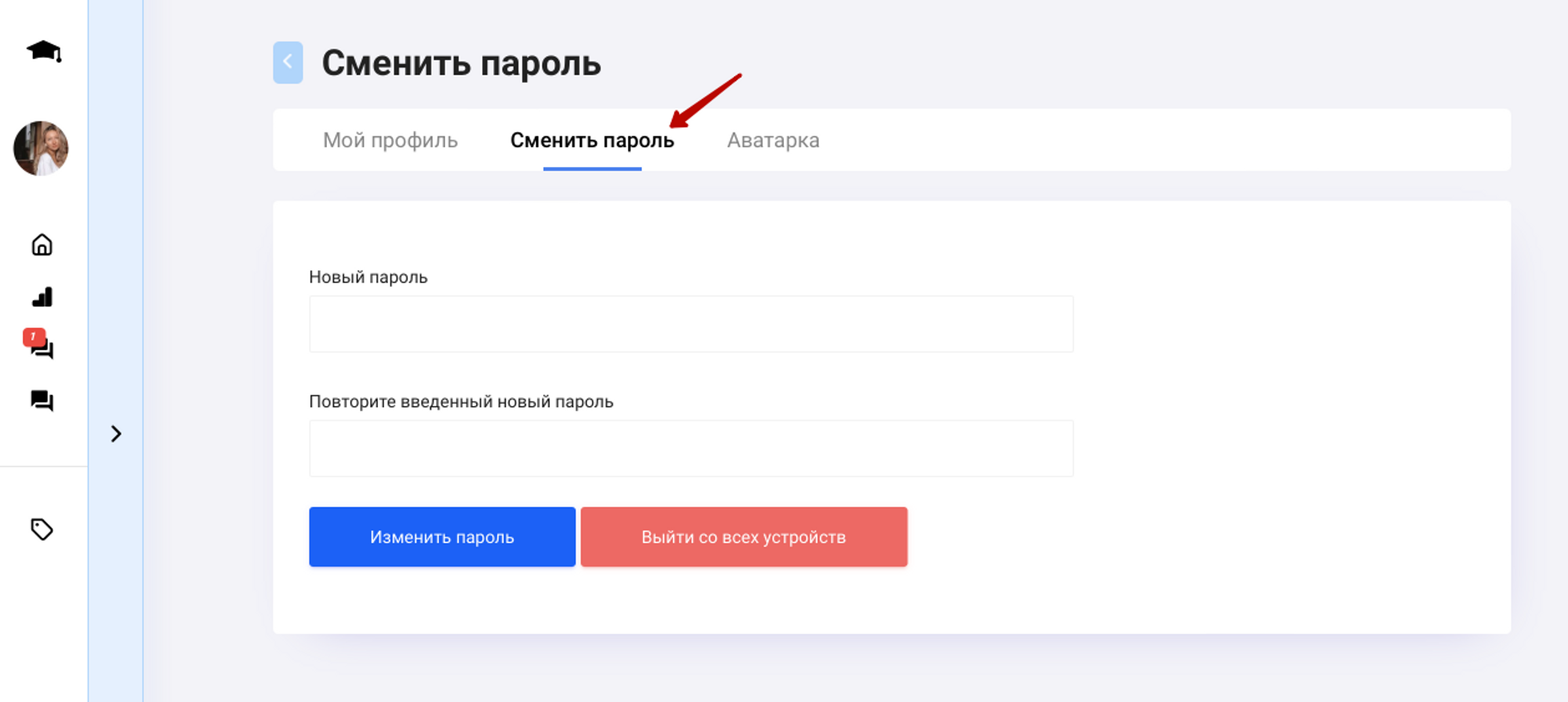The height and width of the screenshot is (702, 1568).
Task: Open the user profile avatar
Action: point(41,148)
